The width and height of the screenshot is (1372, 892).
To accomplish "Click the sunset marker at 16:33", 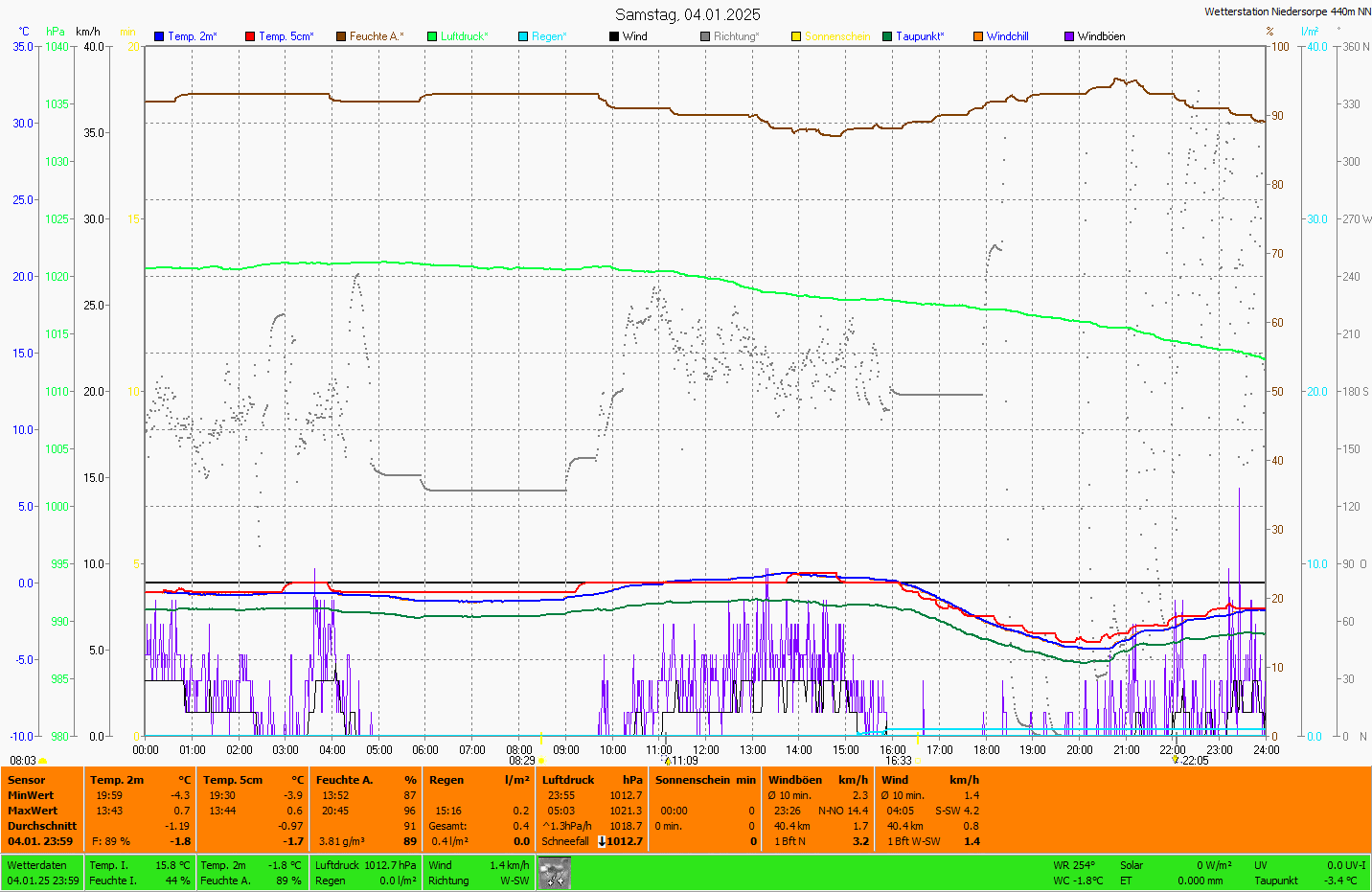I will coord(918,761).
